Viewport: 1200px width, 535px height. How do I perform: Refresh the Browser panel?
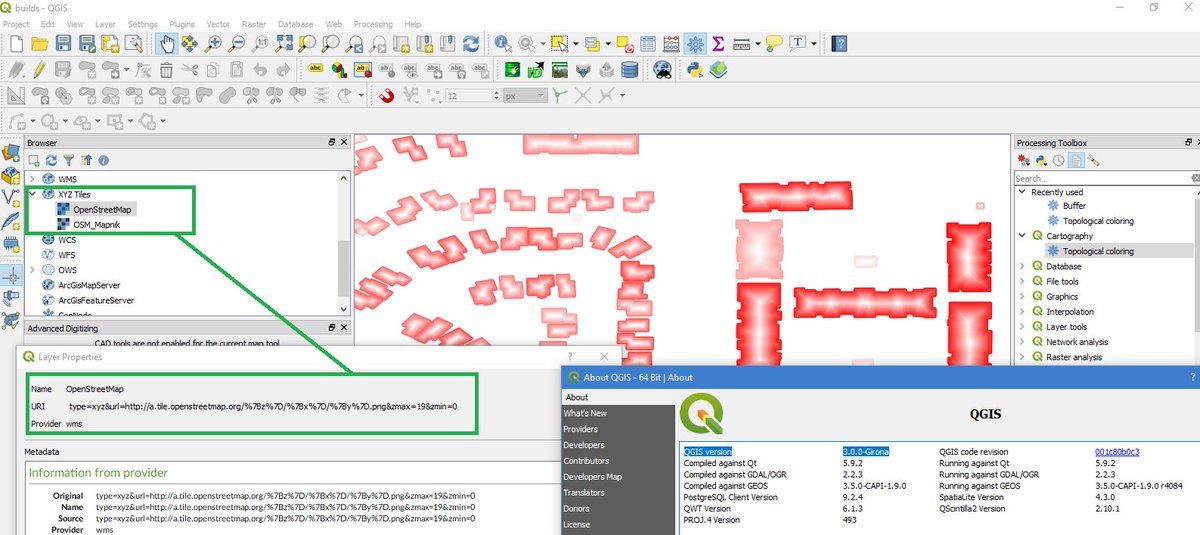51,160
